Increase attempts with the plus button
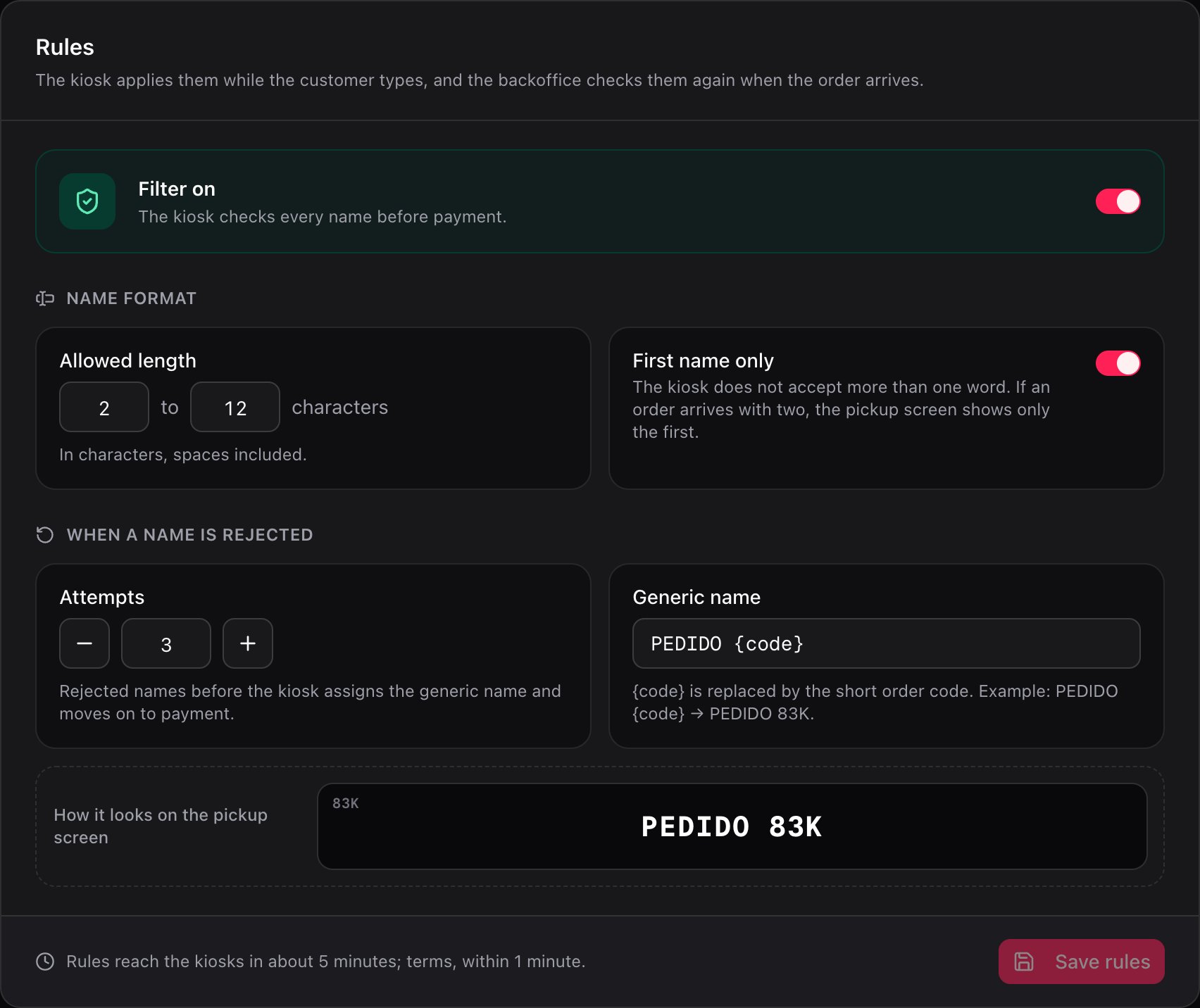1200x1008 pixels. pyautogui.click(x=248, y=643)
